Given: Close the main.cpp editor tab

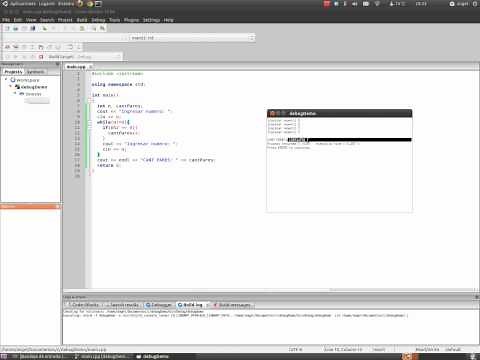Looking at the screenshot, I should tap(90, 67).
